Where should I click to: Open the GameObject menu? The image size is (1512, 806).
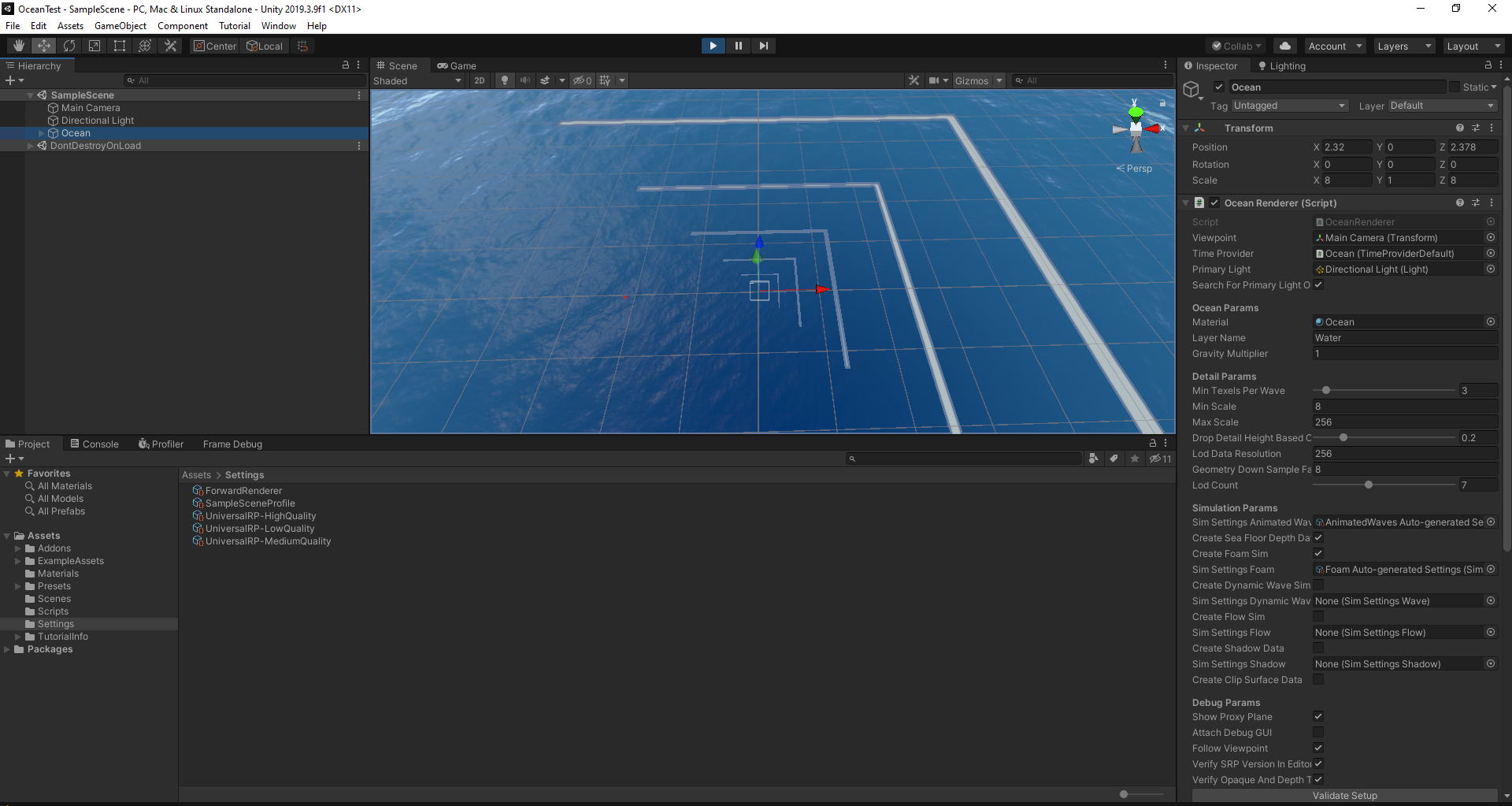pos(120,25)
